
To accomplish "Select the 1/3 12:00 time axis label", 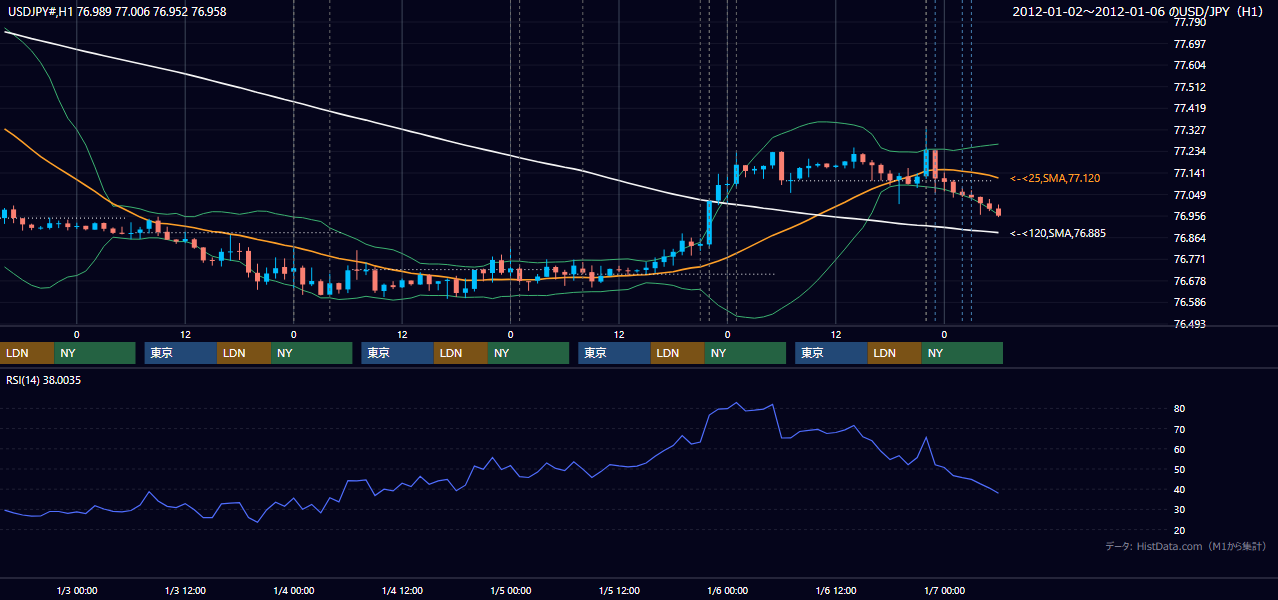I will pos(185,591).
